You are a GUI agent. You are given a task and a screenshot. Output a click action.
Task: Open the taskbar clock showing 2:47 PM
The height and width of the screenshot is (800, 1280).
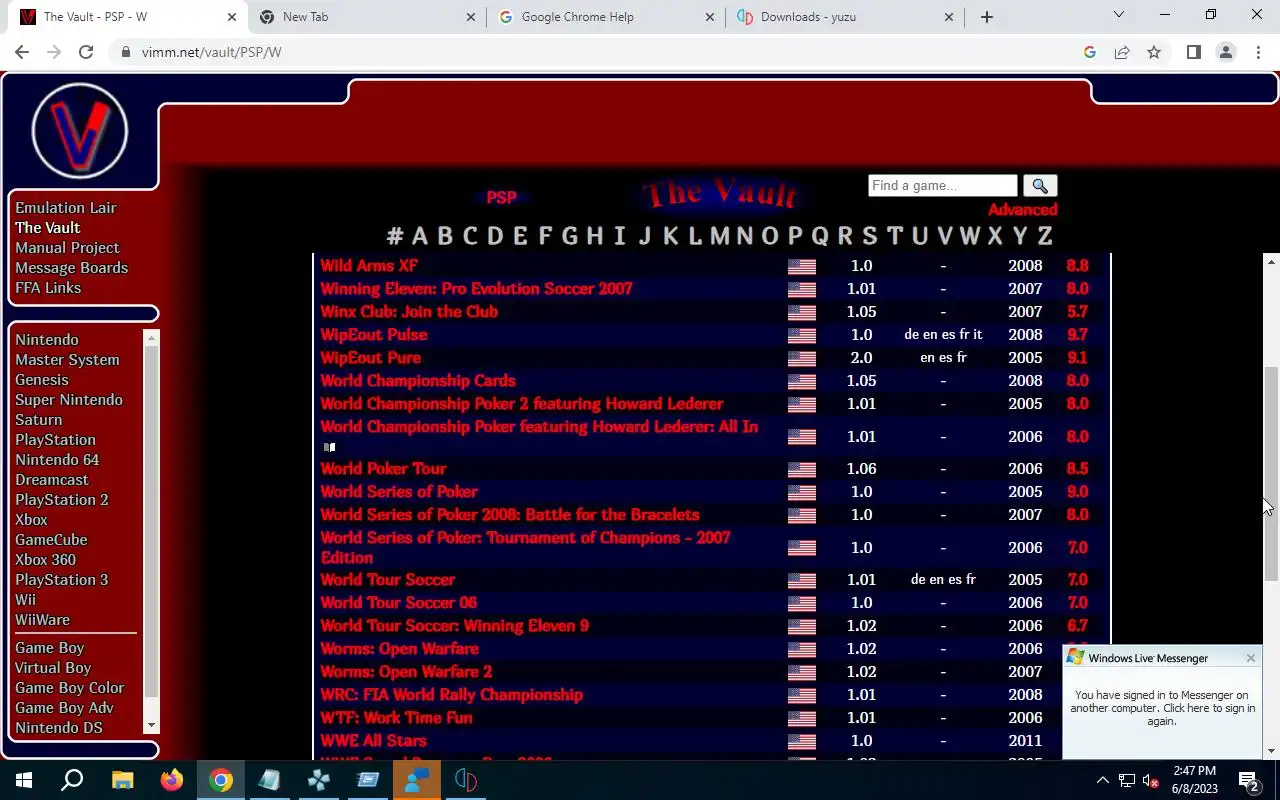[1195, 780]
